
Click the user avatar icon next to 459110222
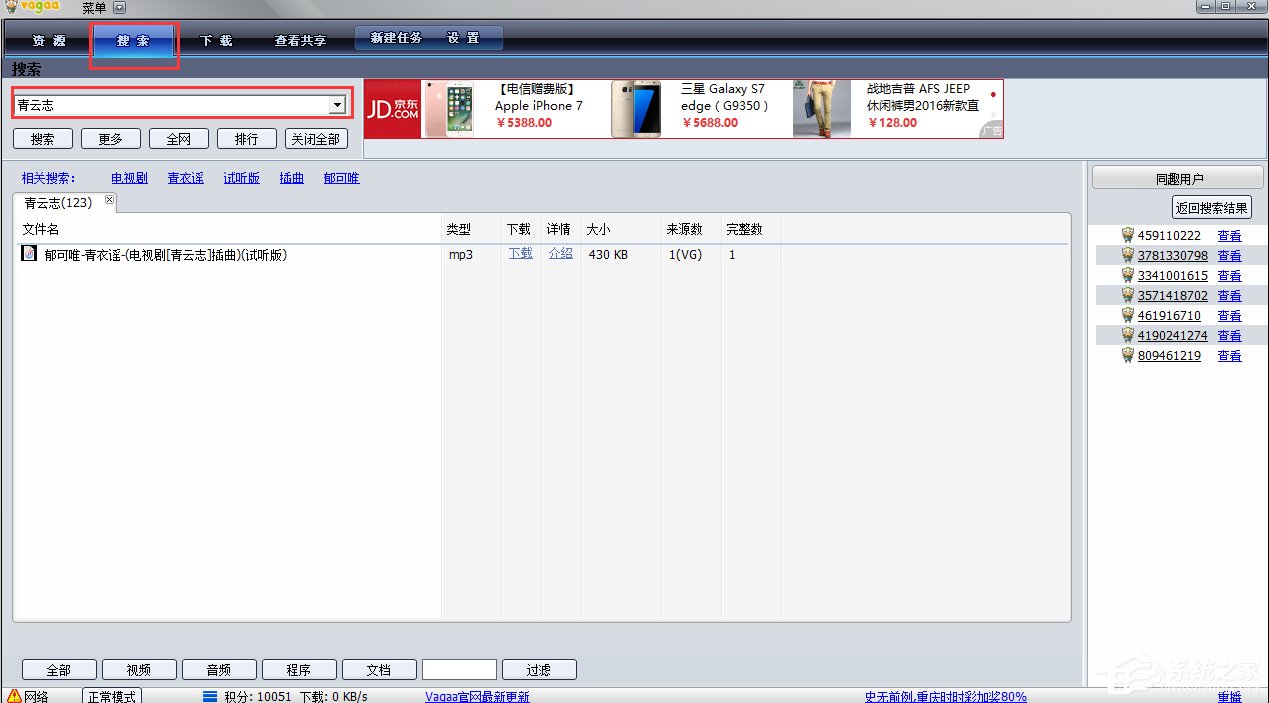(x=1127, y=235)
